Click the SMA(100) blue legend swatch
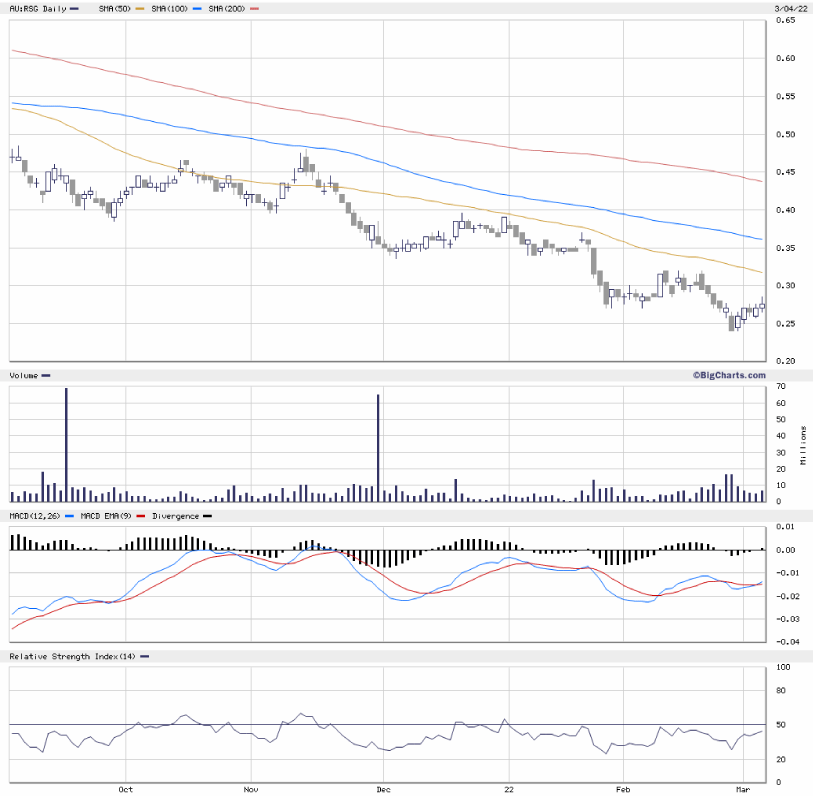 coord(196,9)
